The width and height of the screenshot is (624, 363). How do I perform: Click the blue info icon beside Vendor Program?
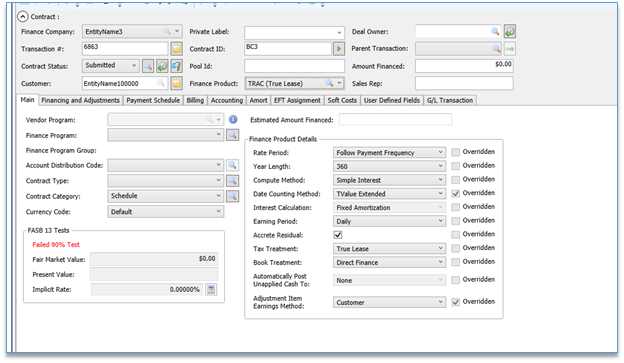coord(233,119)
